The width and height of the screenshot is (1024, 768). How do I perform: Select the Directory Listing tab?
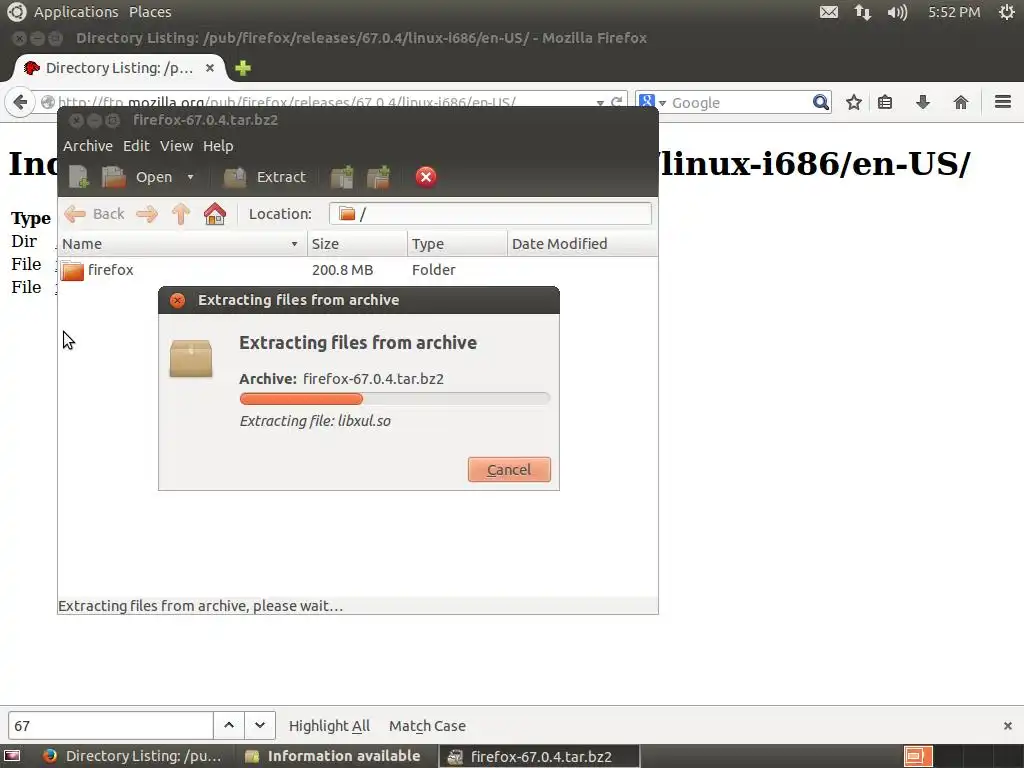(x=119, y=68)
